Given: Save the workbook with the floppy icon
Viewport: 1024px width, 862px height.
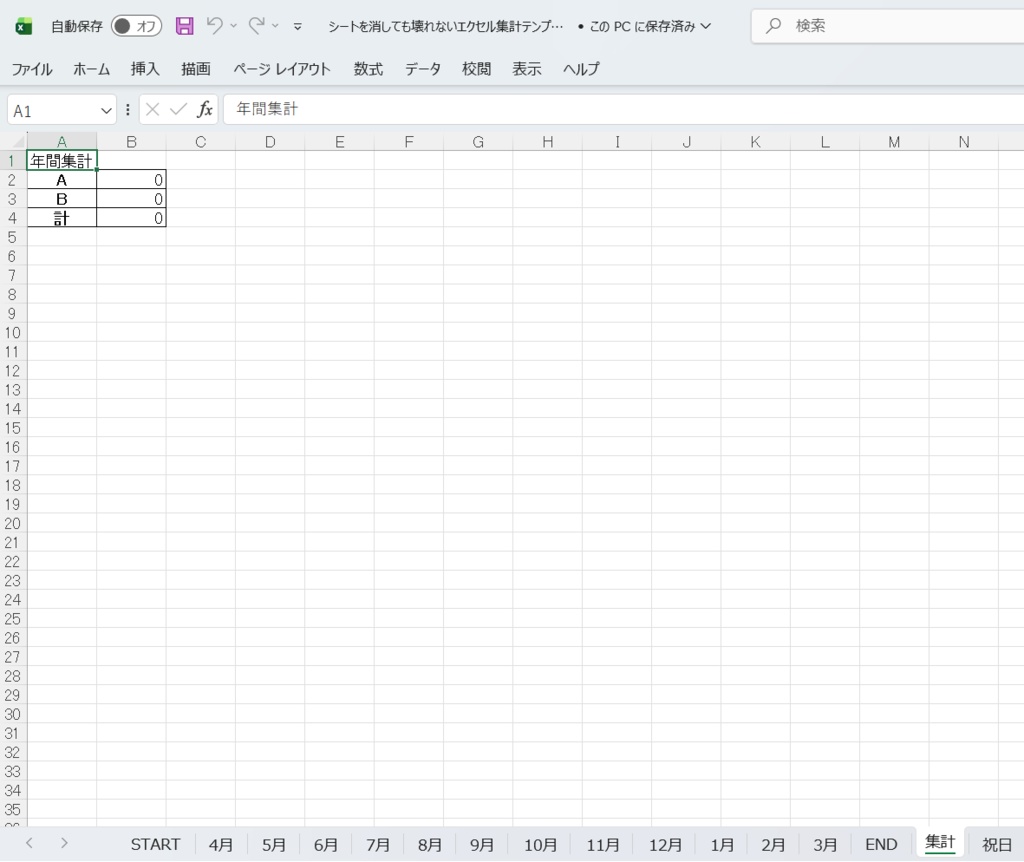Looking at the screenshot, I should (x=185, y=26).
